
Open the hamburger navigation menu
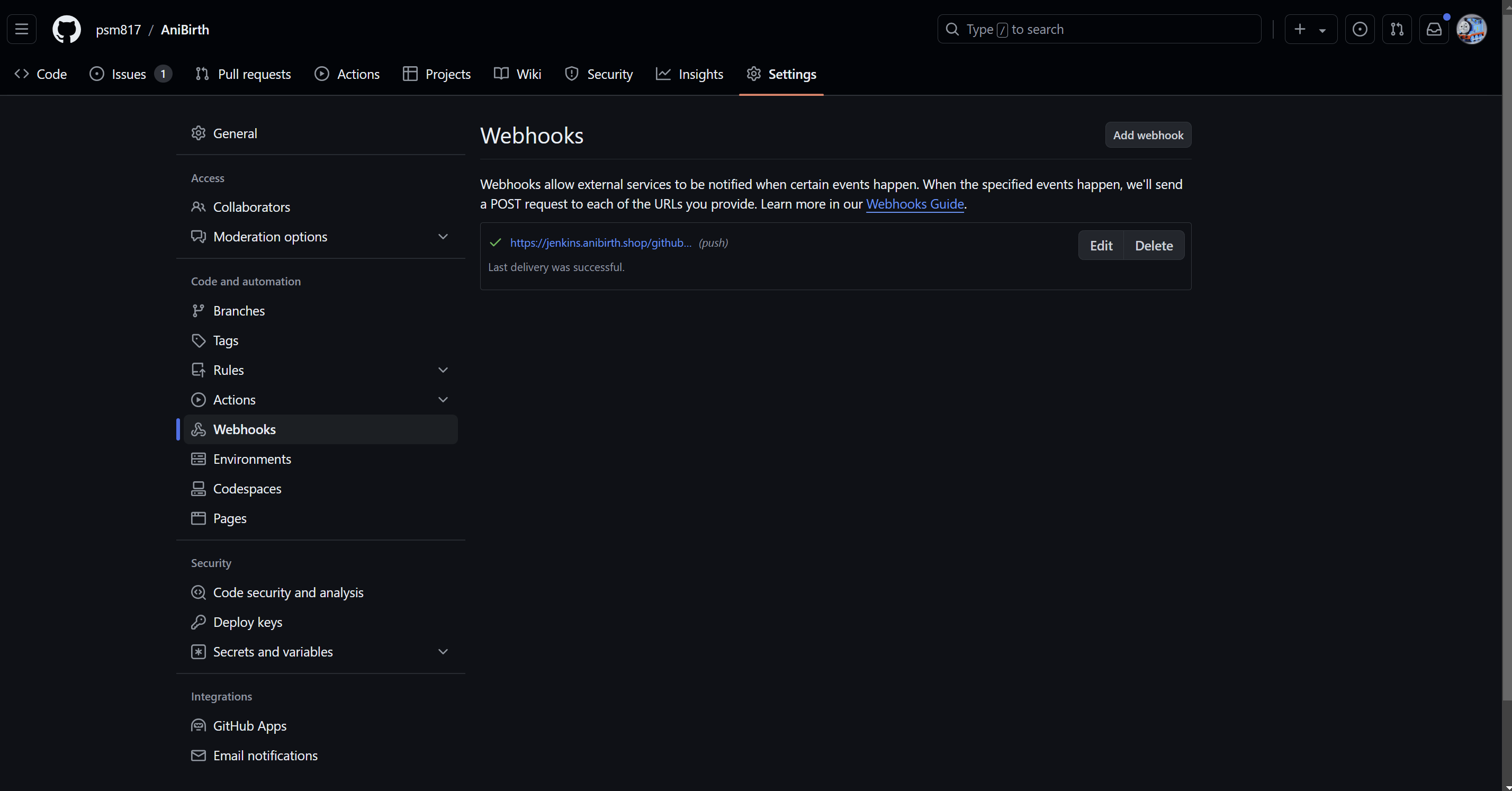point(22,29)
